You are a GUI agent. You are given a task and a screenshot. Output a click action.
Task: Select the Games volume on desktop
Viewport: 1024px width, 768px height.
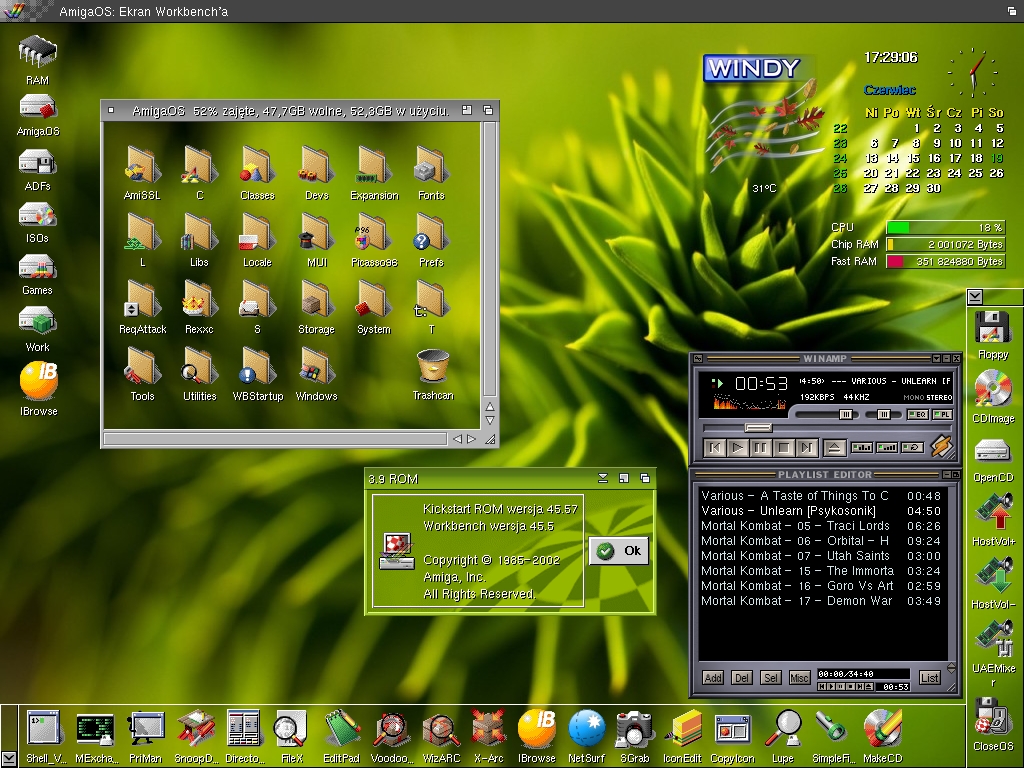coord(37,275)
